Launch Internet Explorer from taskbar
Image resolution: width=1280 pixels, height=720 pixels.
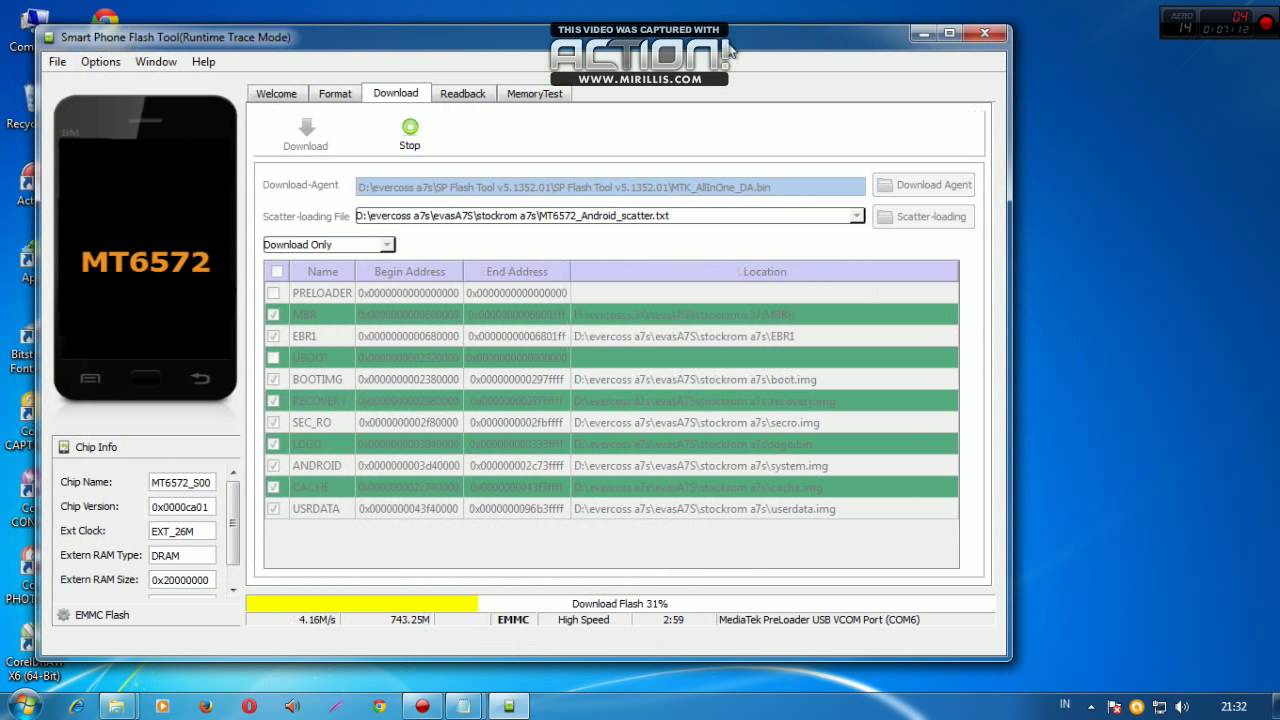(76, 706)
